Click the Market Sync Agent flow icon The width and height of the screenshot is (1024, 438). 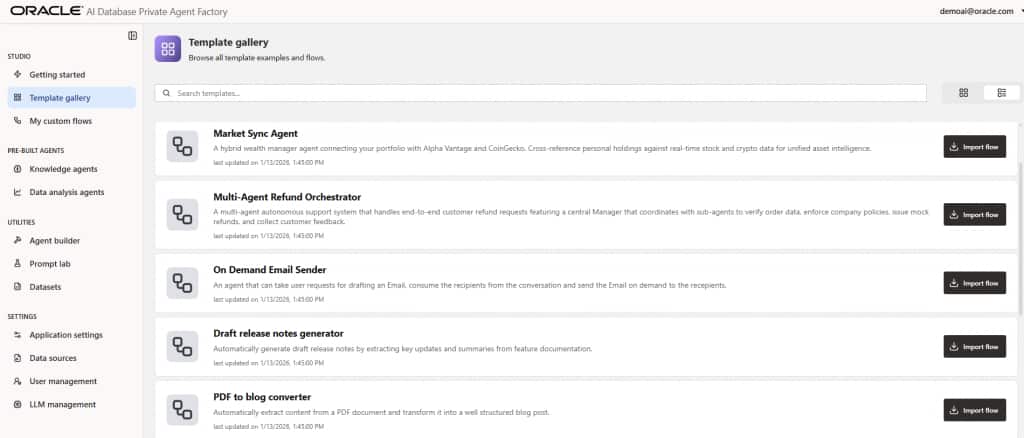tap(182, 147)
